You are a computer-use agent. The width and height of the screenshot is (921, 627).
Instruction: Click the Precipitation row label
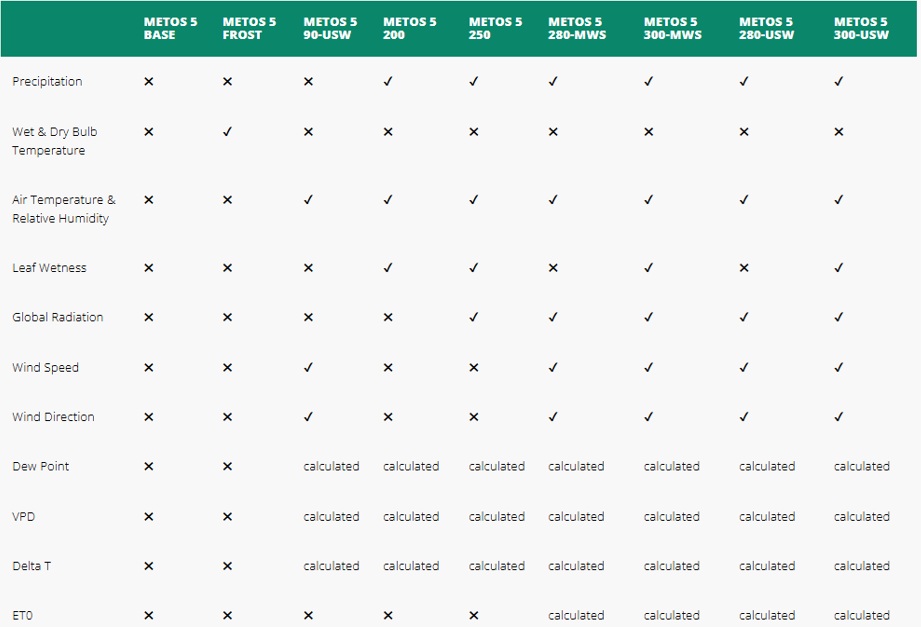coord(47,82)
